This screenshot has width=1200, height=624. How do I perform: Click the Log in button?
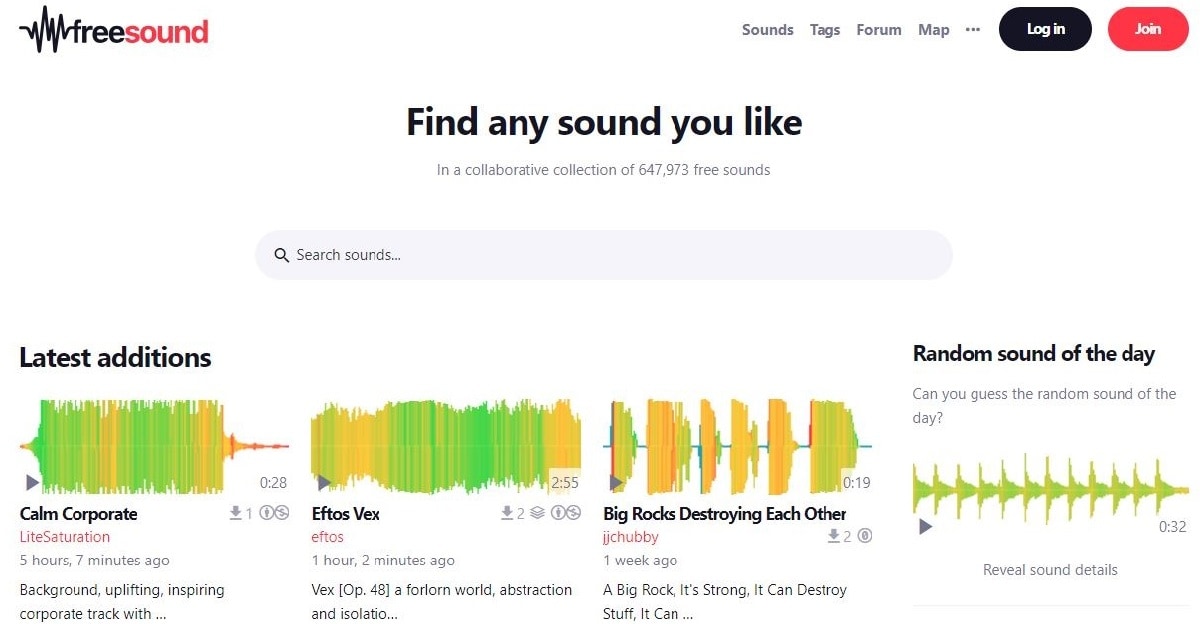point(1045,29)
